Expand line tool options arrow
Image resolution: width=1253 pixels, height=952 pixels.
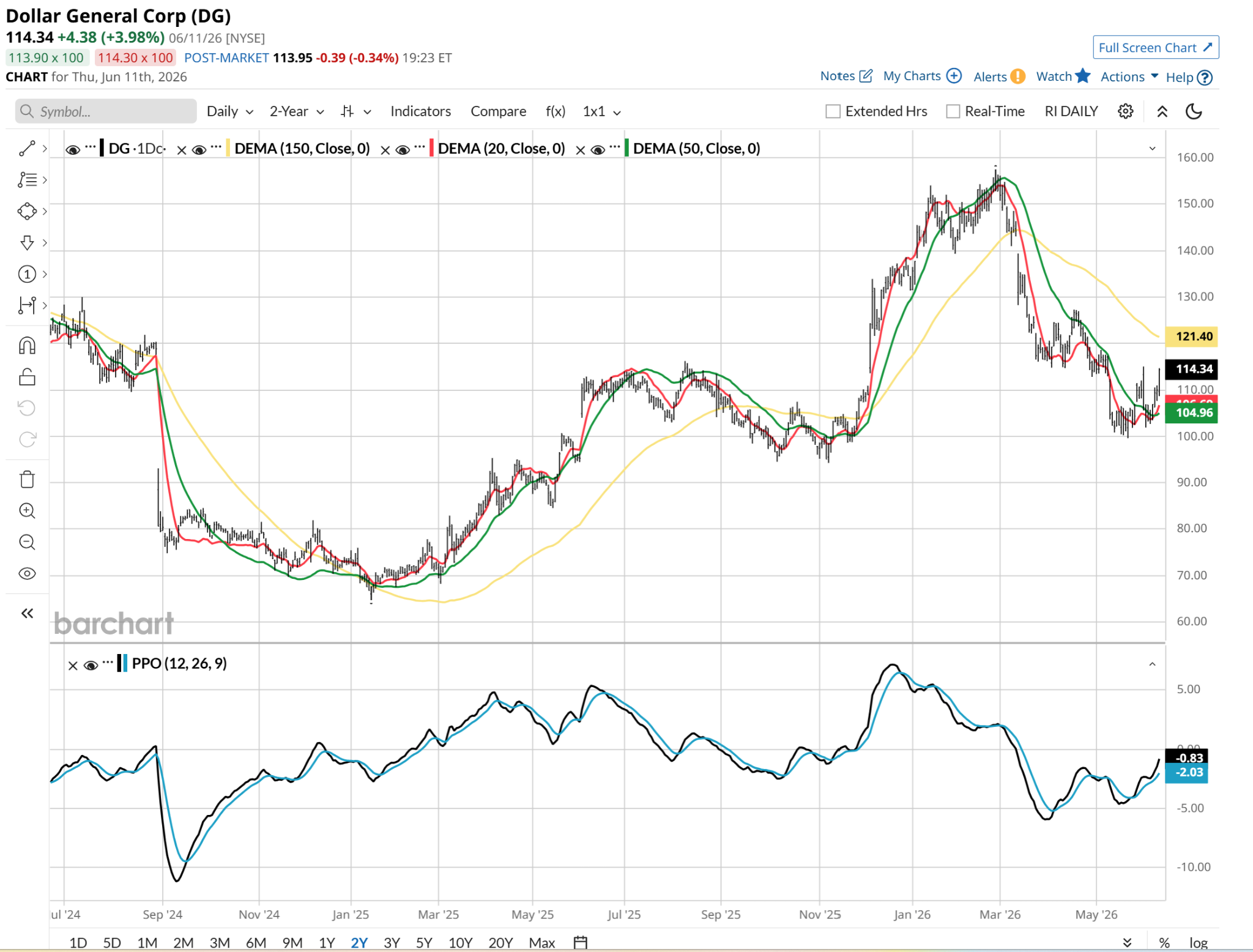point(45,148)
